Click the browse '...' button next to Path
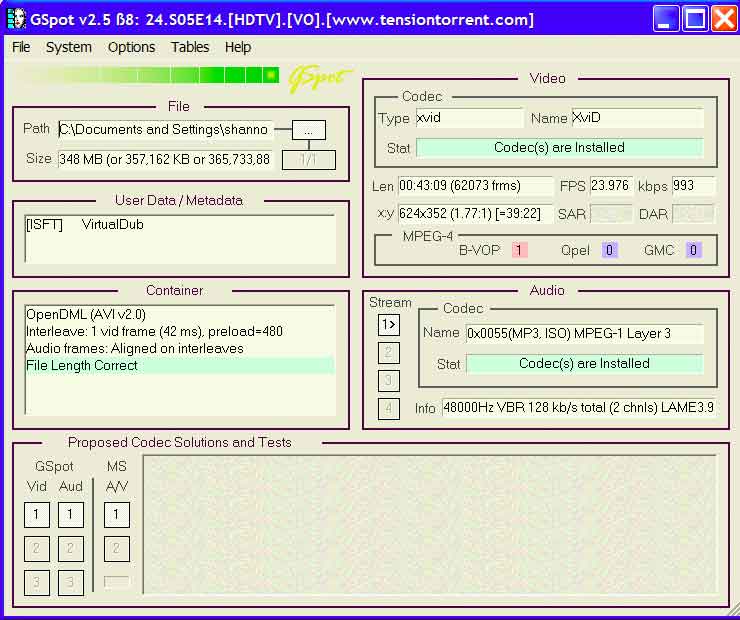The image size is (740, 620). (x=309, y=130)
